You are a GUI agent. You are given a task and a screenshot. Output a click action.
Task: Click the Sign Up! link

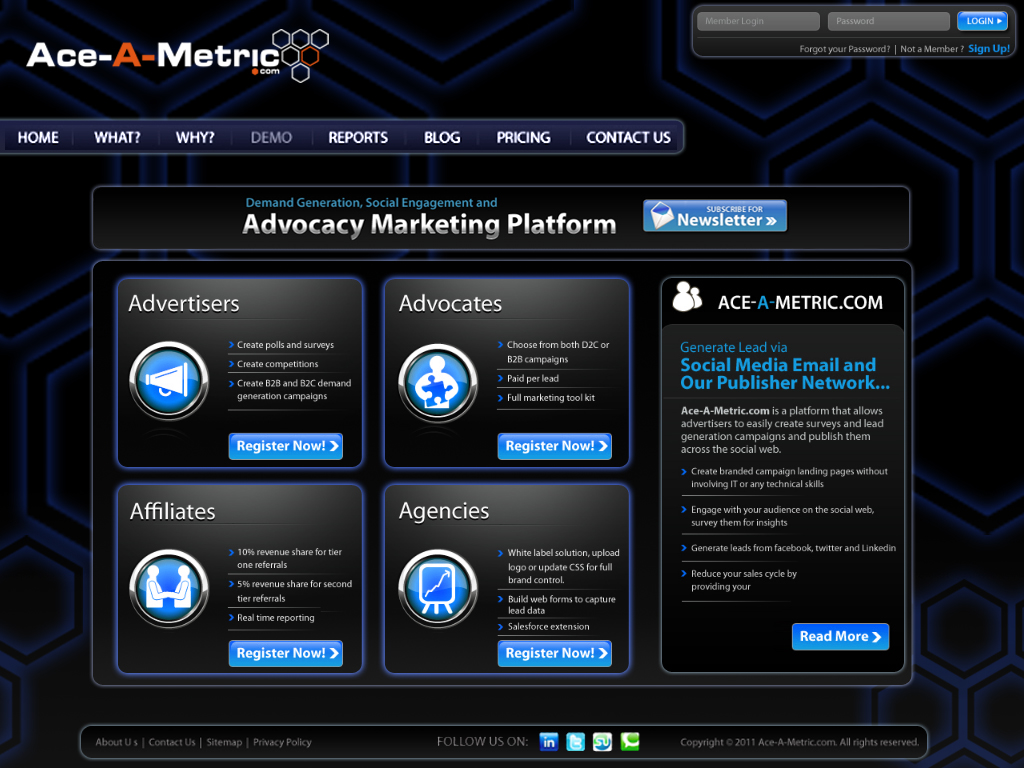989,48
